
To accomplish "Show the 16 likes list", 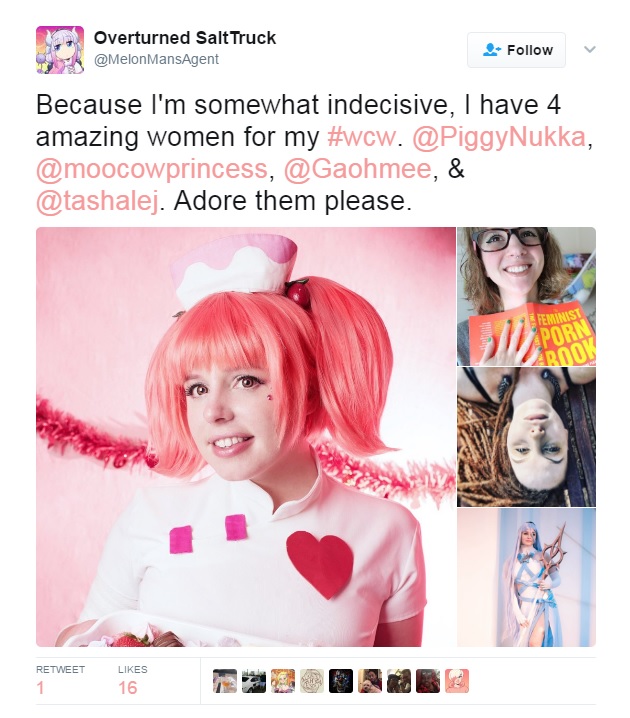I will (x=132, y=680).
